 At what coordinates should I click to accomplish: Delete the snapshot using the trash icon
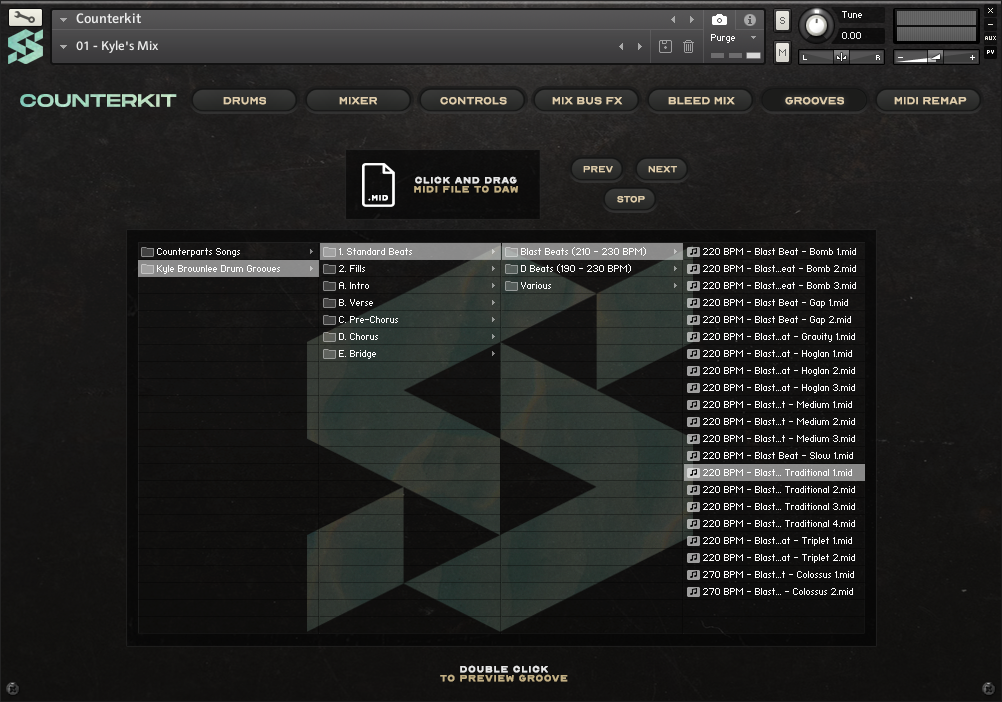pos(687,46)
